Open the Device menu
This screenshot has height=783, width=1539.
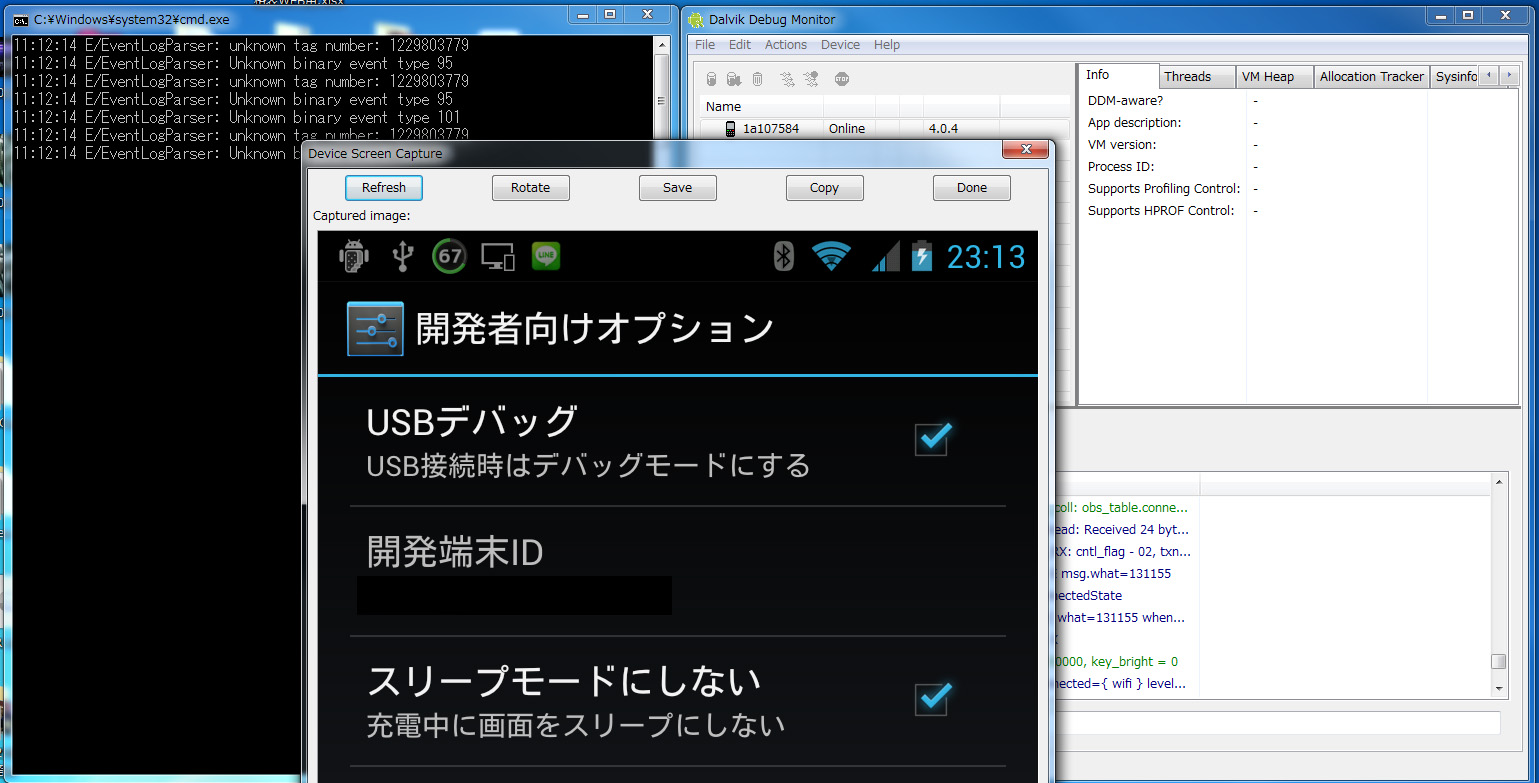tap(840, 45)
